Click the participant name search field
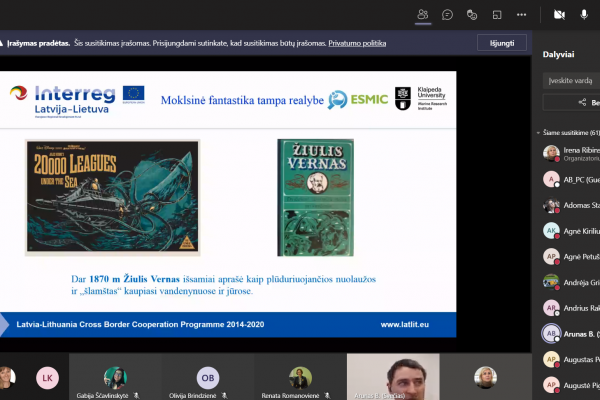This screenshot has width=600, height=400. [x=571, y=81]
